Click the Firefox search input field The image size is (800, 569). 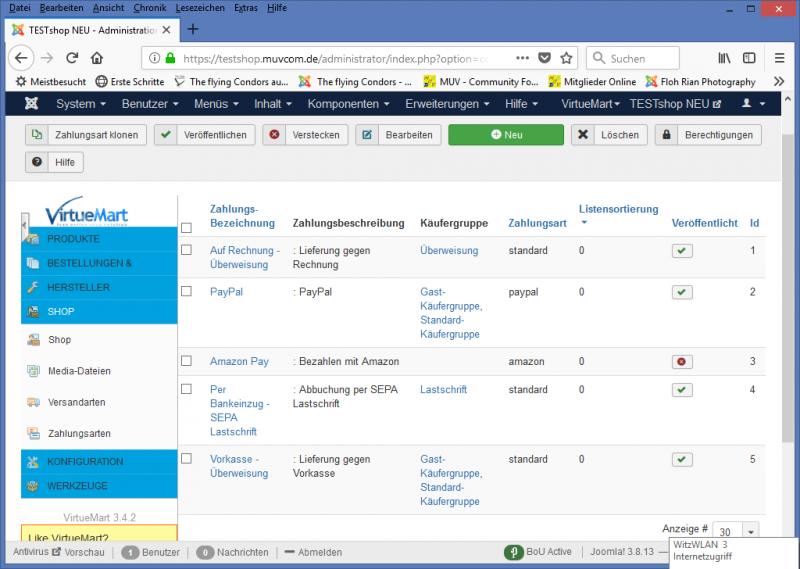pyautogui.click(x=640, y=58)
